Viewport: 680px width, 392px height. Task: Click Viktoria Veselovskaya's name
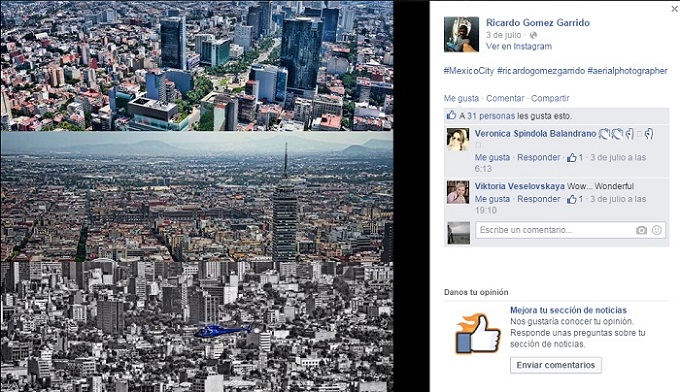point(520,186)
